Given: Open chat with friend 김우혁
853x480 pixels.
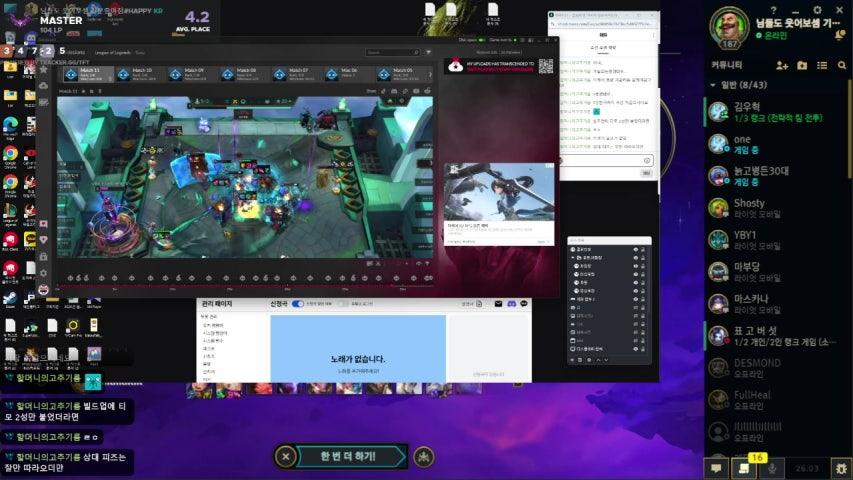Looking at the screenshot, I should (x=777, y=112).
